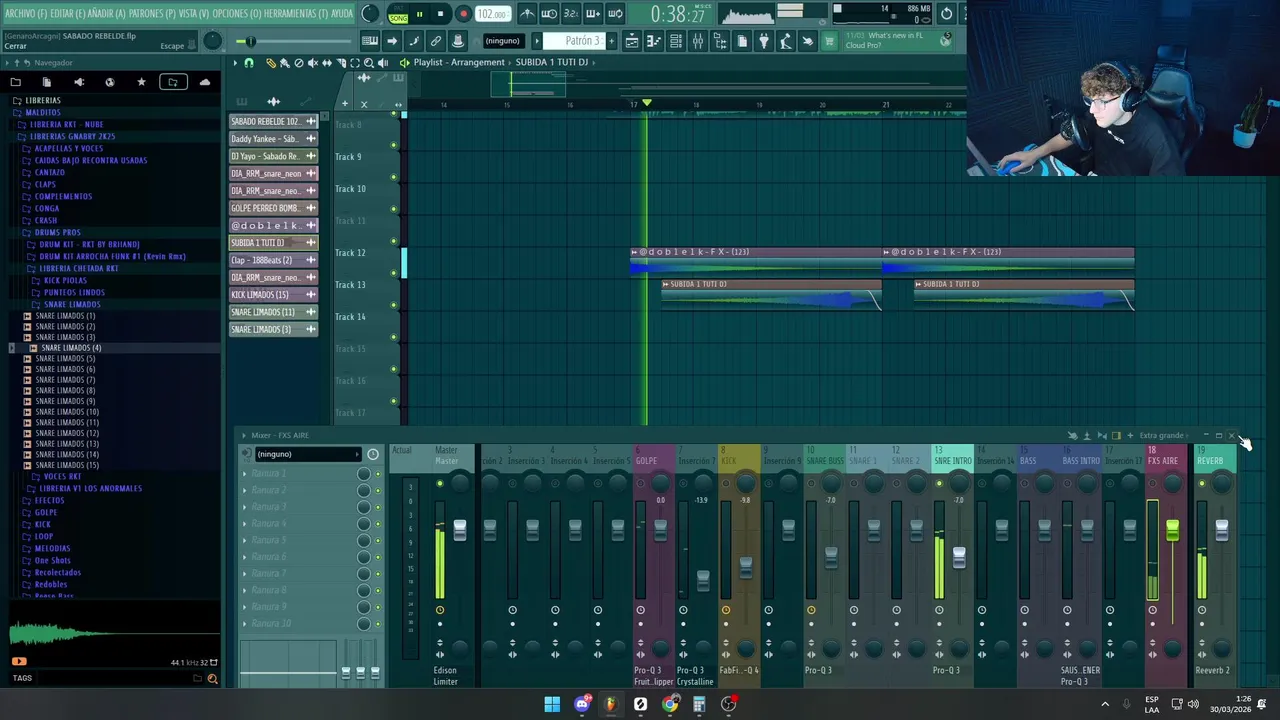Viewport: 1280px width, 720px height.
Task: Open the mixer input (ninguno) dropdown
Action: [x=306, y=454]
